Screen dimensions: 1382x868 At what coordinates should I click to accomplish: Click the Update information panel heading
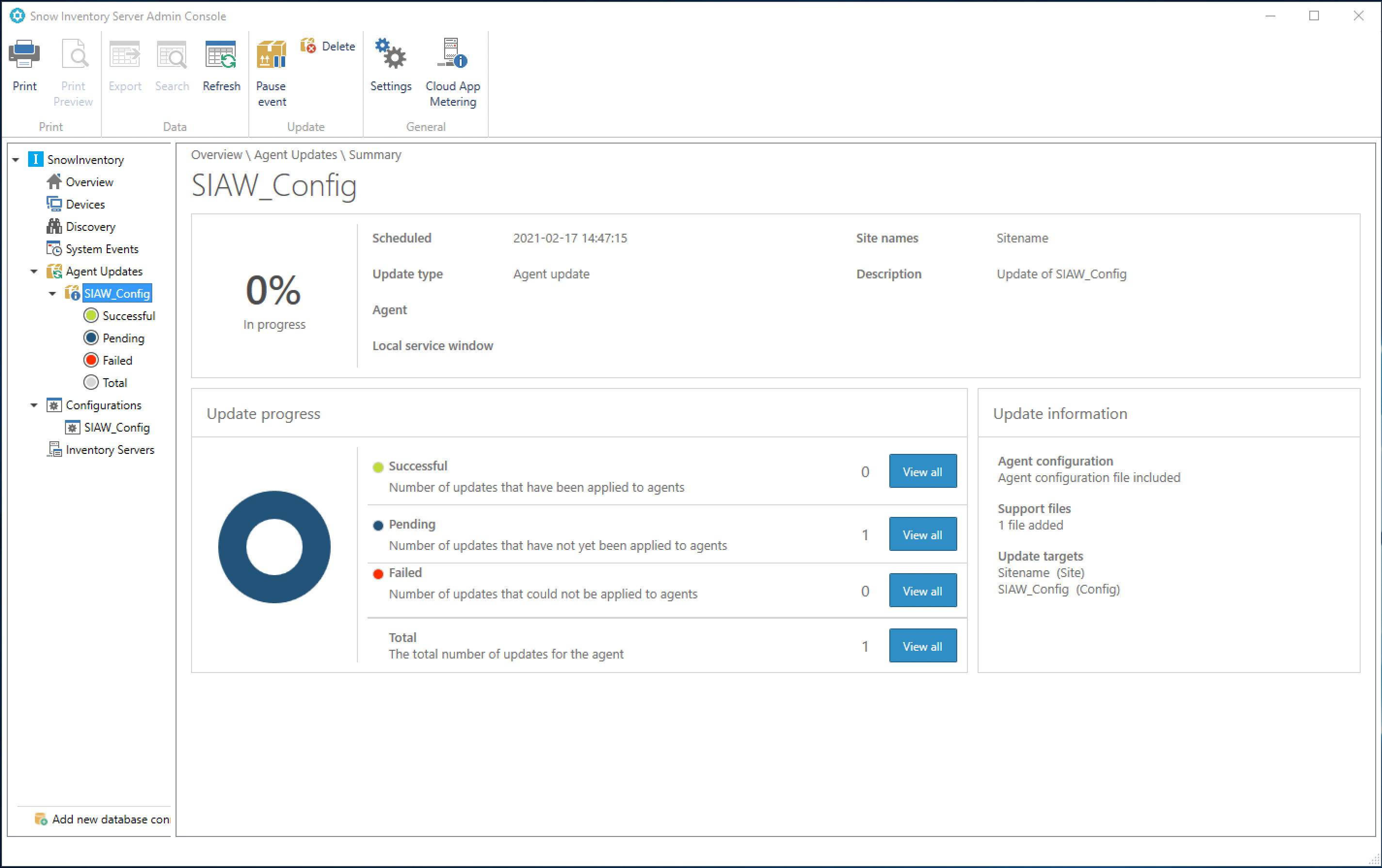(1060, 414)
